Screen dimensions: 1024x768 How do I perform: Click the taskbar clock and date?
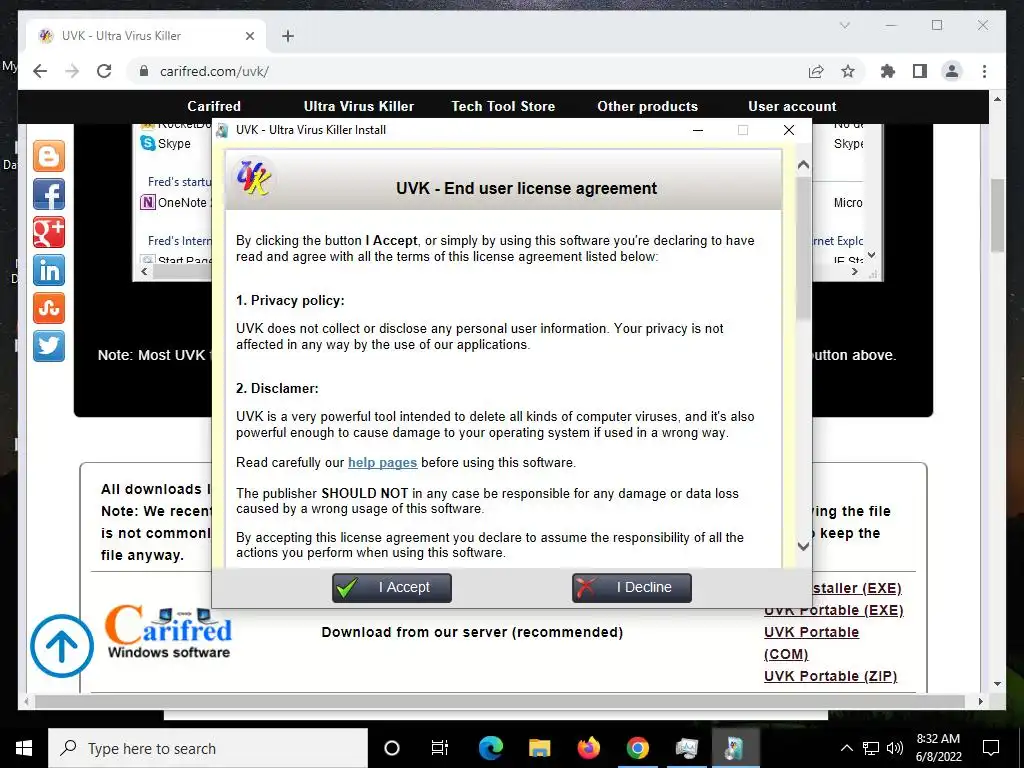[938, 748]
